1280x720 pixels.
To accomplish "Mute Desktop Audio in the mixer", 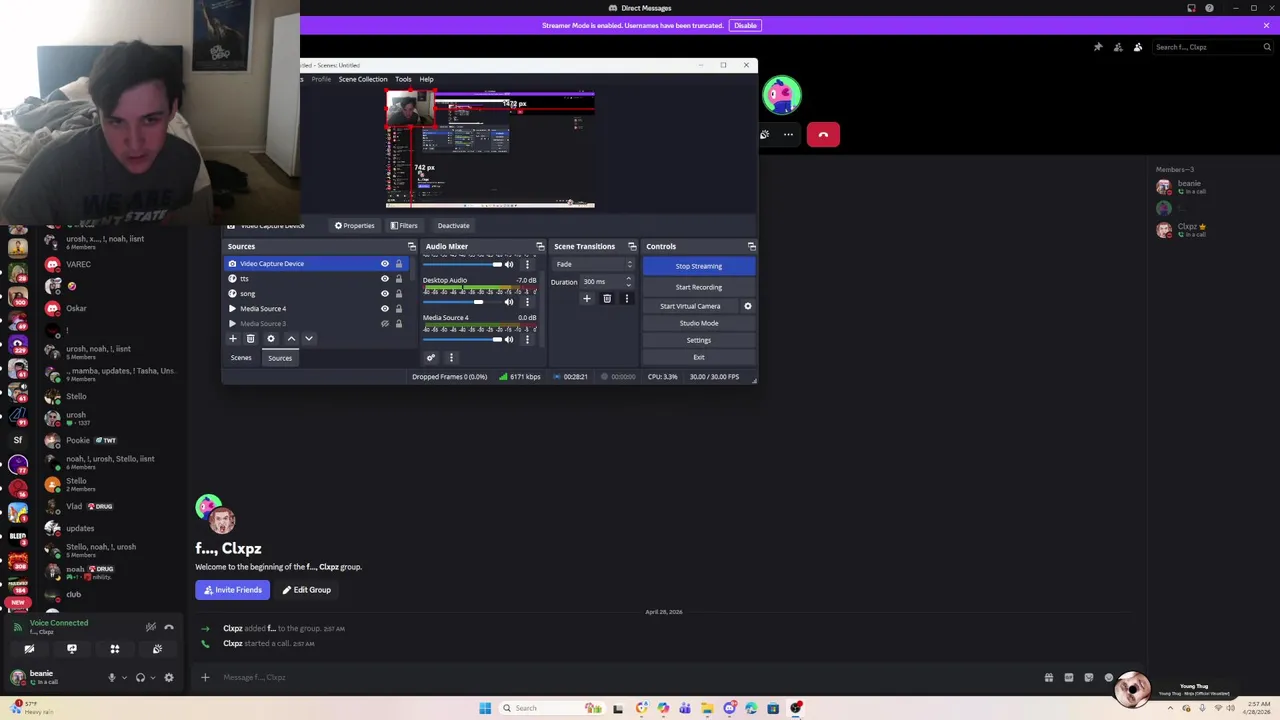I will (509, 302).
